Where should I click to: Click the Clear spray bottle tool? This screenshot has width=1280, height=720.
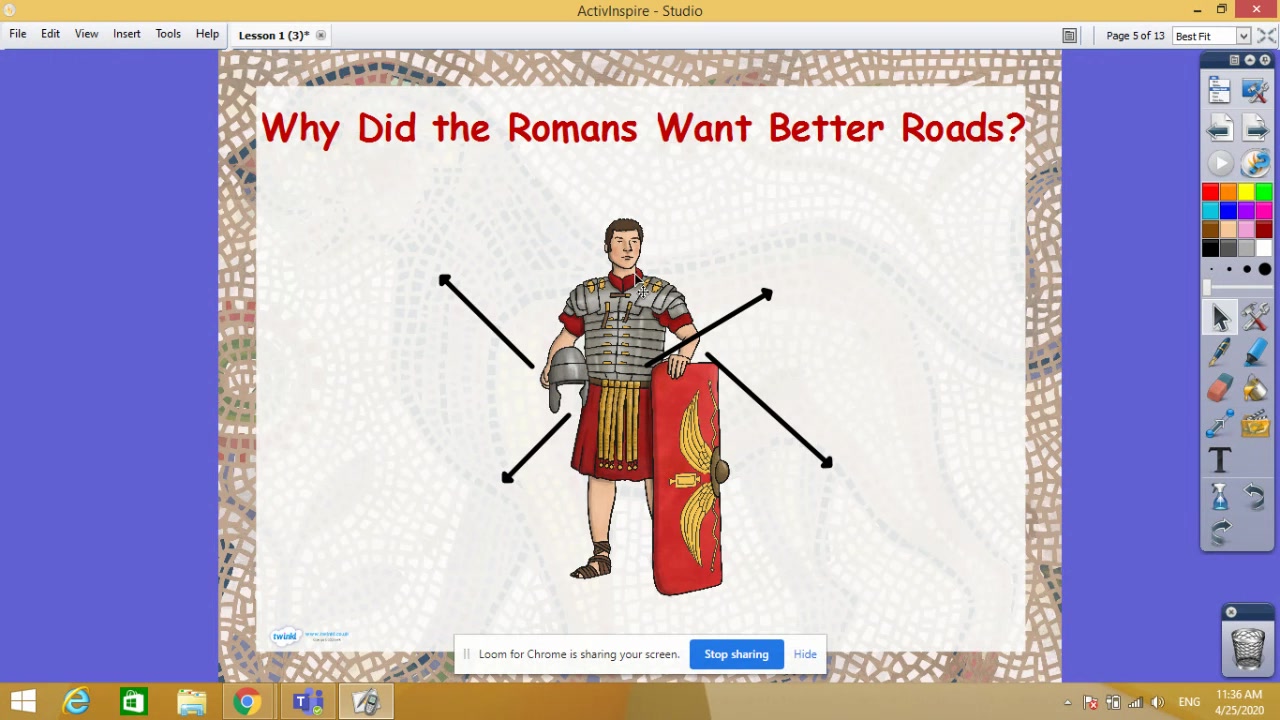(x=1219, y=496)
